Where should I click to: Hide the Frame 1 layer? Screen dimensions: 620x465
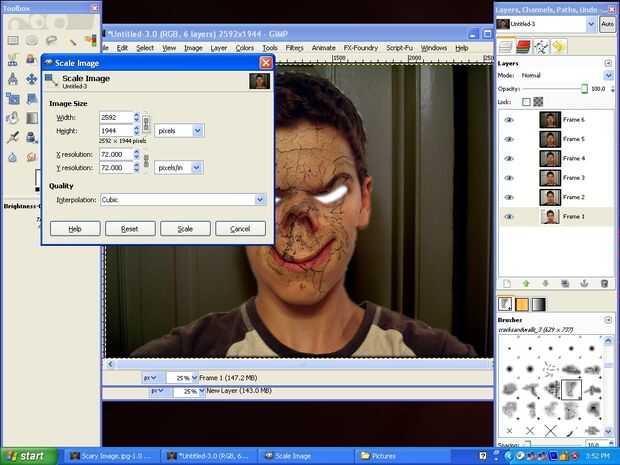click(509, 217)
